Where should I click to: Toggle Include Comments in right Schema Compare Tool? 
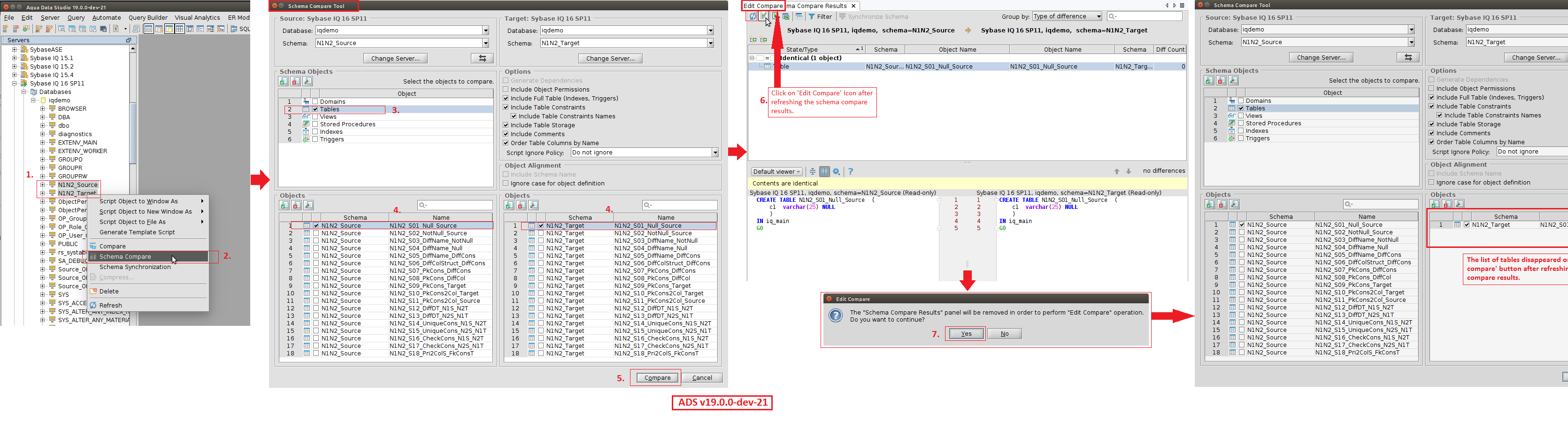[x=1432, y=133]
